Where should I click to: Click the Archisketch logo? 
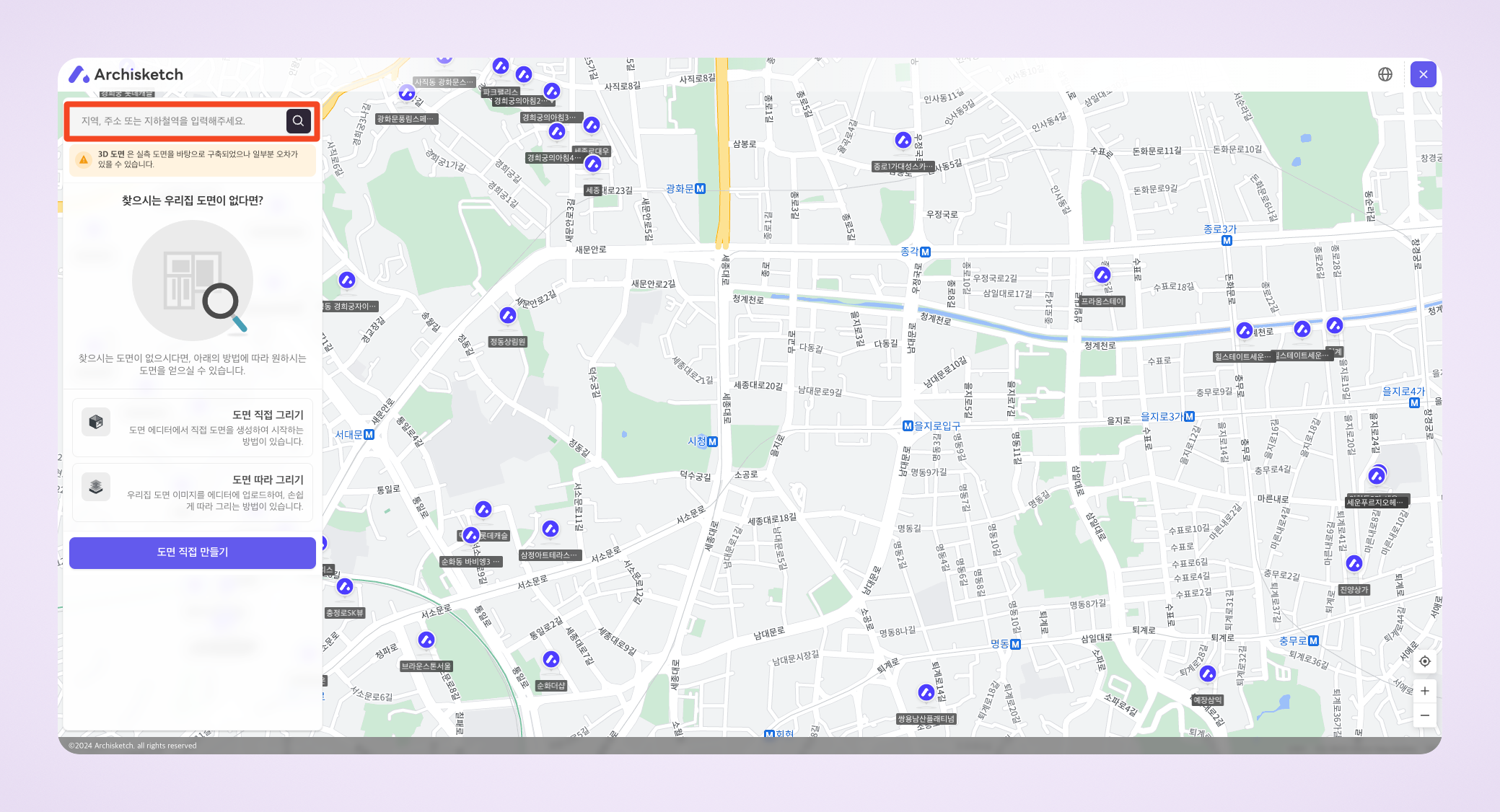(x=126, y=74)
